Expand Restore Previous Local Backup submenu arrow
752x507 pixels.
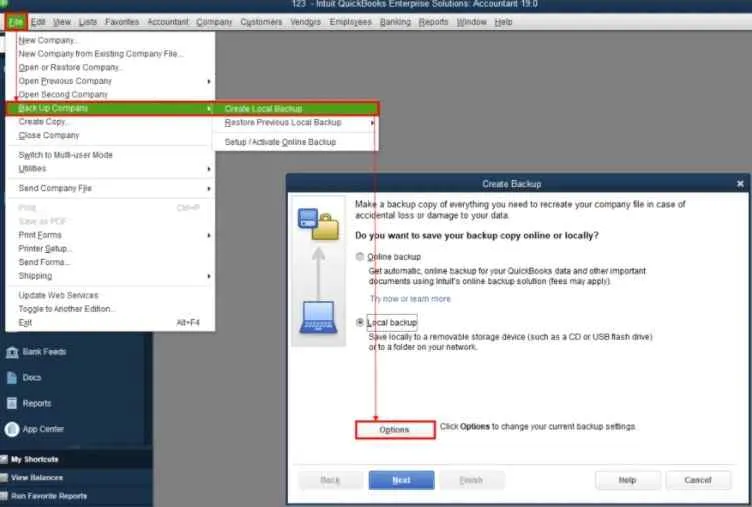pyautogui.click(x=372, y=123)
